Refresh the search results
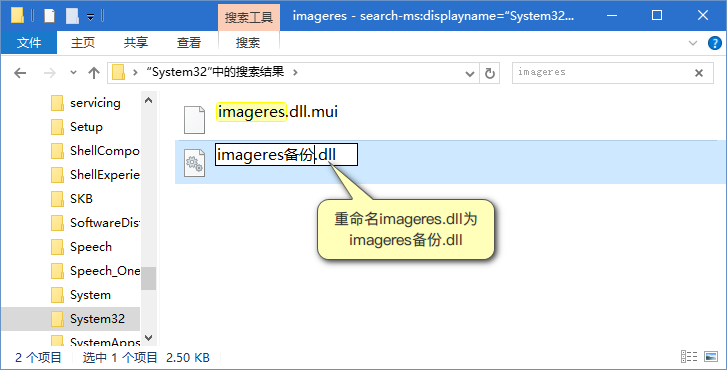Viewport: 727px width, 370px height. coord(490,73)
